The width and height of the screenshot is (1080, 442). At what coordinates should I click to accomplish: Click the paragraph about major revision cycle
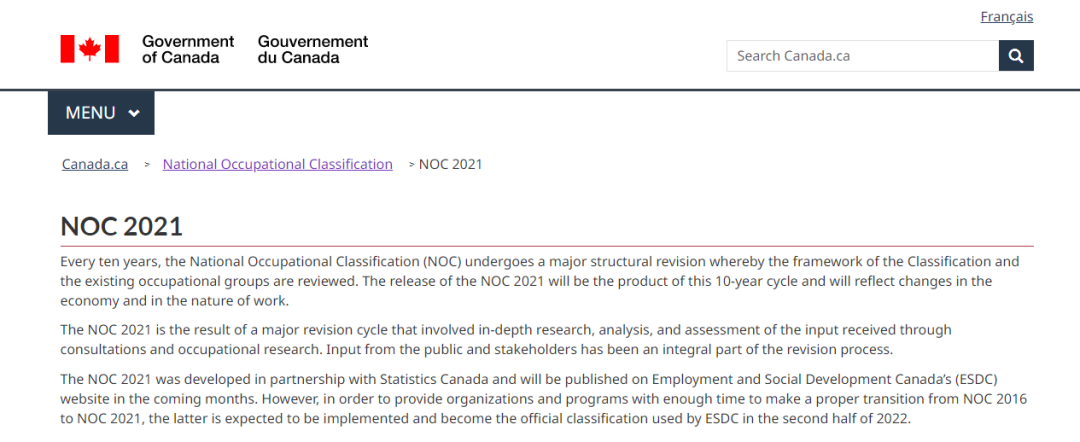[x=506, y=339]
